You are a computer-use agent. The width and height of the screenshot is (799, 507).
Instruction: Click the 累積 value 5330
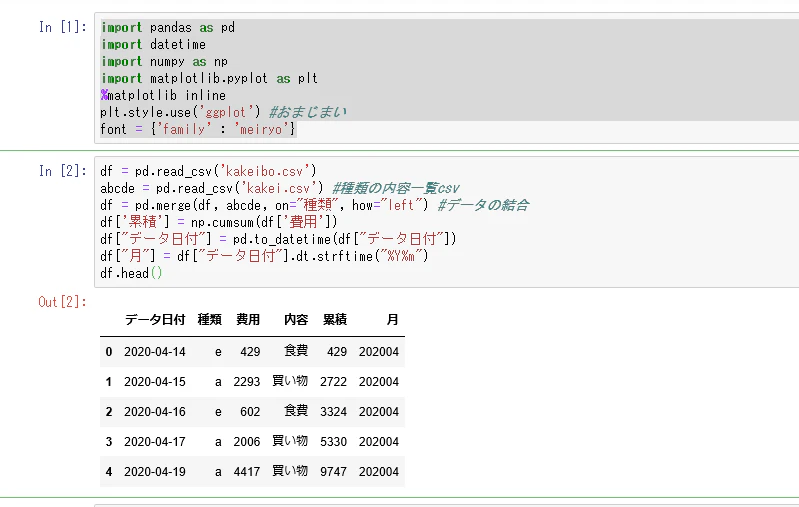pyautogui.click(x=333, y=442)
